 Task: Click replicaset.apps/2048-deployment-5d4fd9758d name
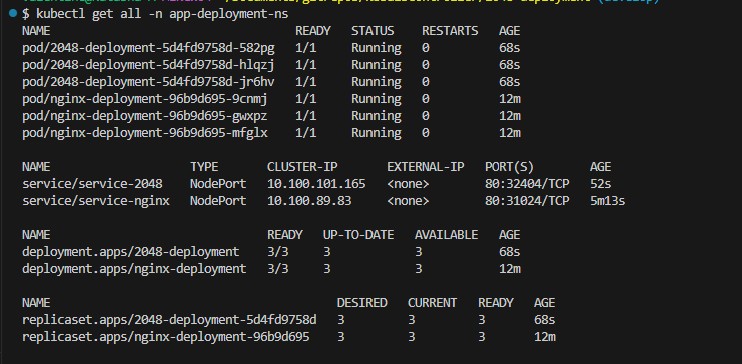(x=169, y=320)
